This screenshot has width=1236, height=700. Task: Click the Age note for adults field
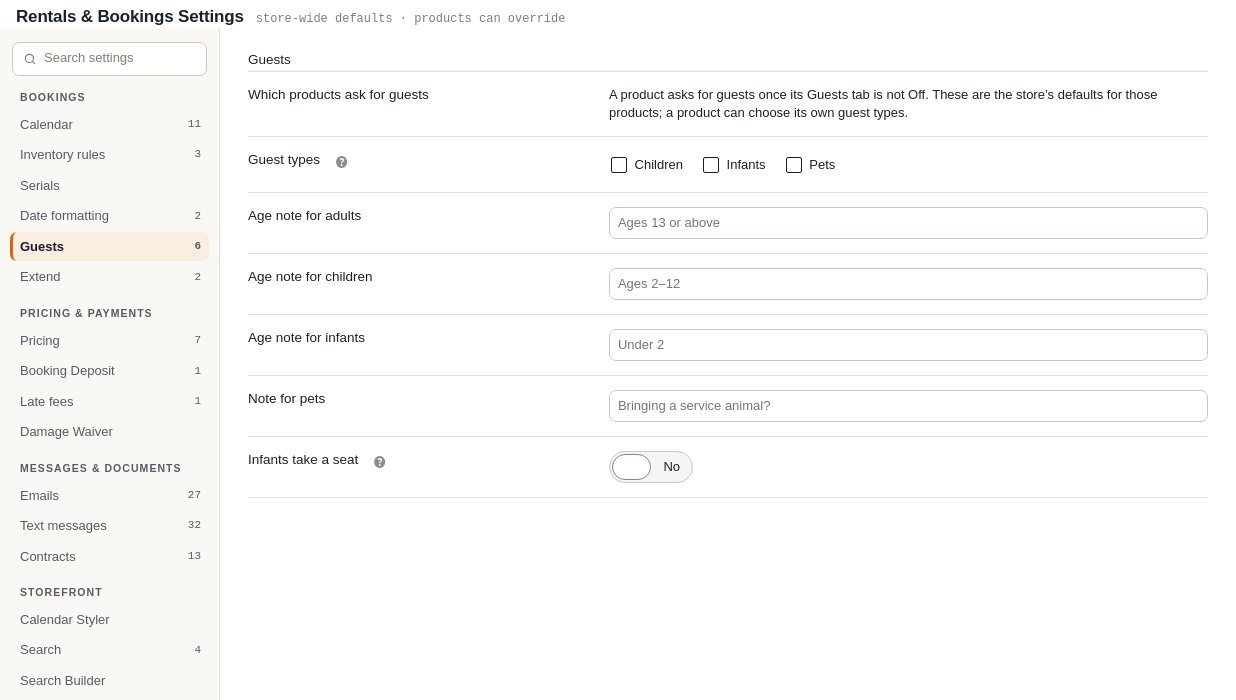click(908, 223)
